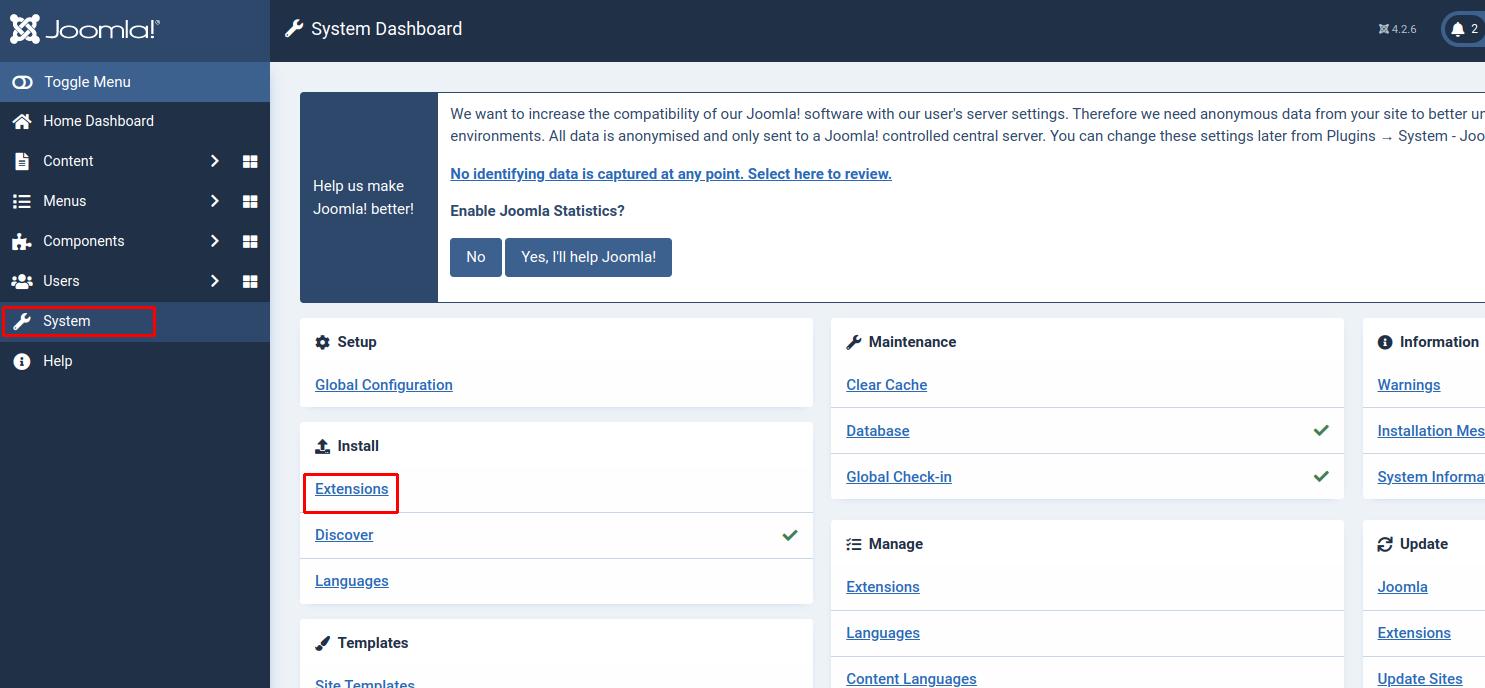
Task: Open the Users dashboard grid icon
Action: tap(250, 281)
